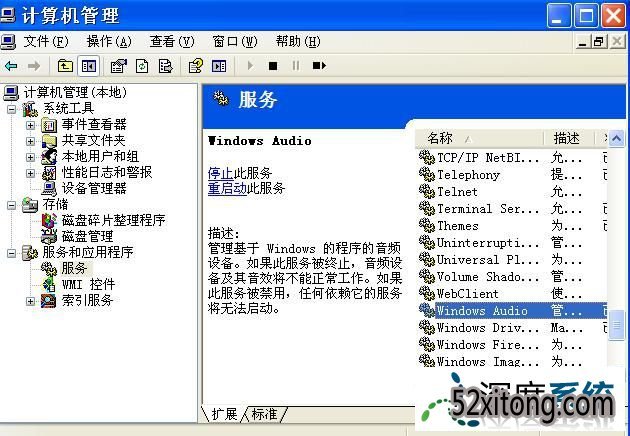
Task: Click the 共享文件夹 folder icon
Action: click(x=49, y=141)
